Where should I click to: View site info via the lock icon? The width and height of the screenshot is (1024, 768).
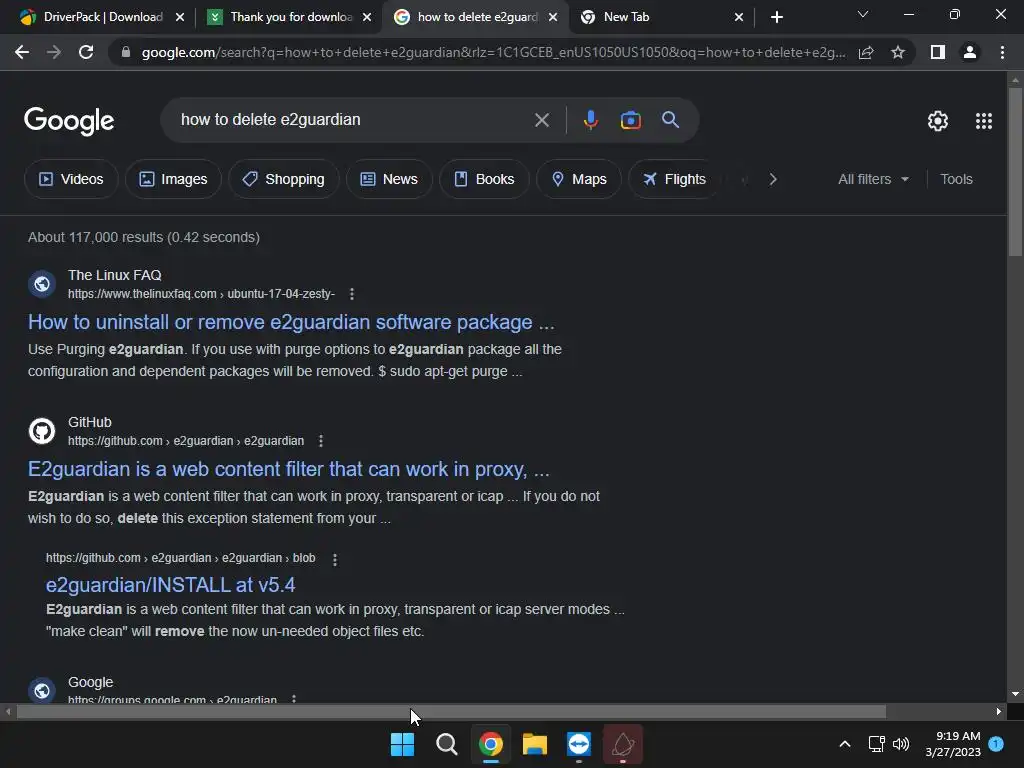[125, 52]
